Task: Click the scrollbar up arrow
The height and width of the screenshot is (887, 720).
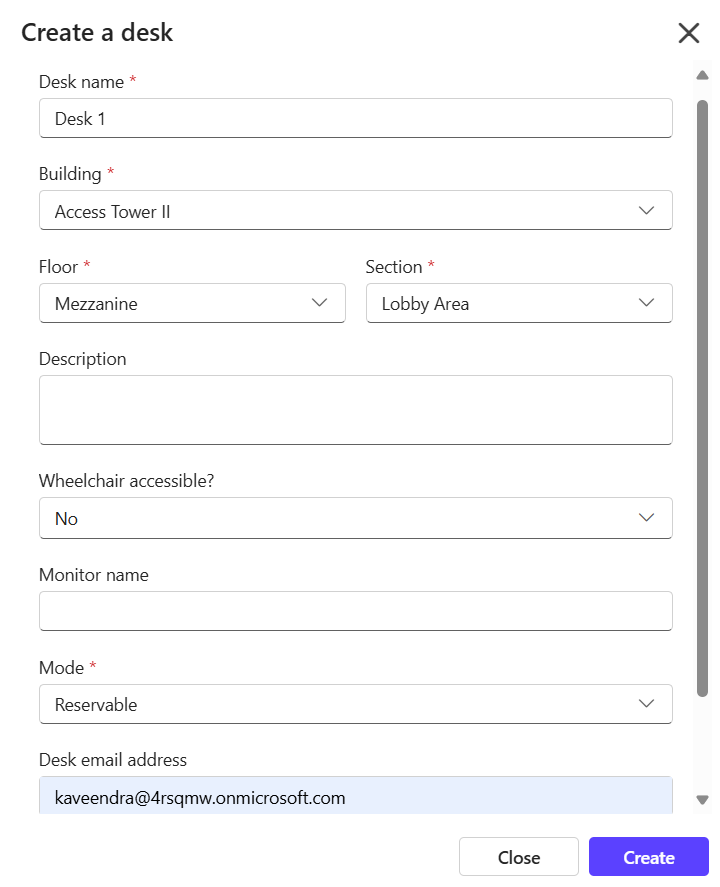Action: tap(702, 75)
